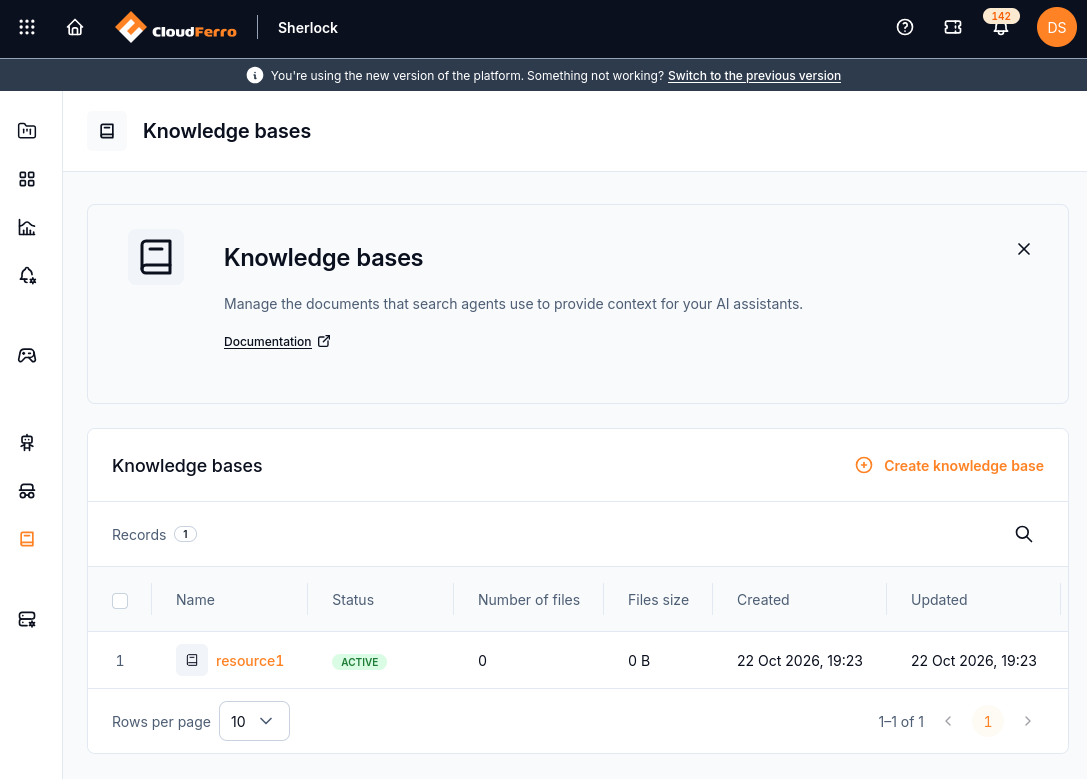1087x779 pixels.
Task: Sort by Updated column header
Action: [939, 600]
